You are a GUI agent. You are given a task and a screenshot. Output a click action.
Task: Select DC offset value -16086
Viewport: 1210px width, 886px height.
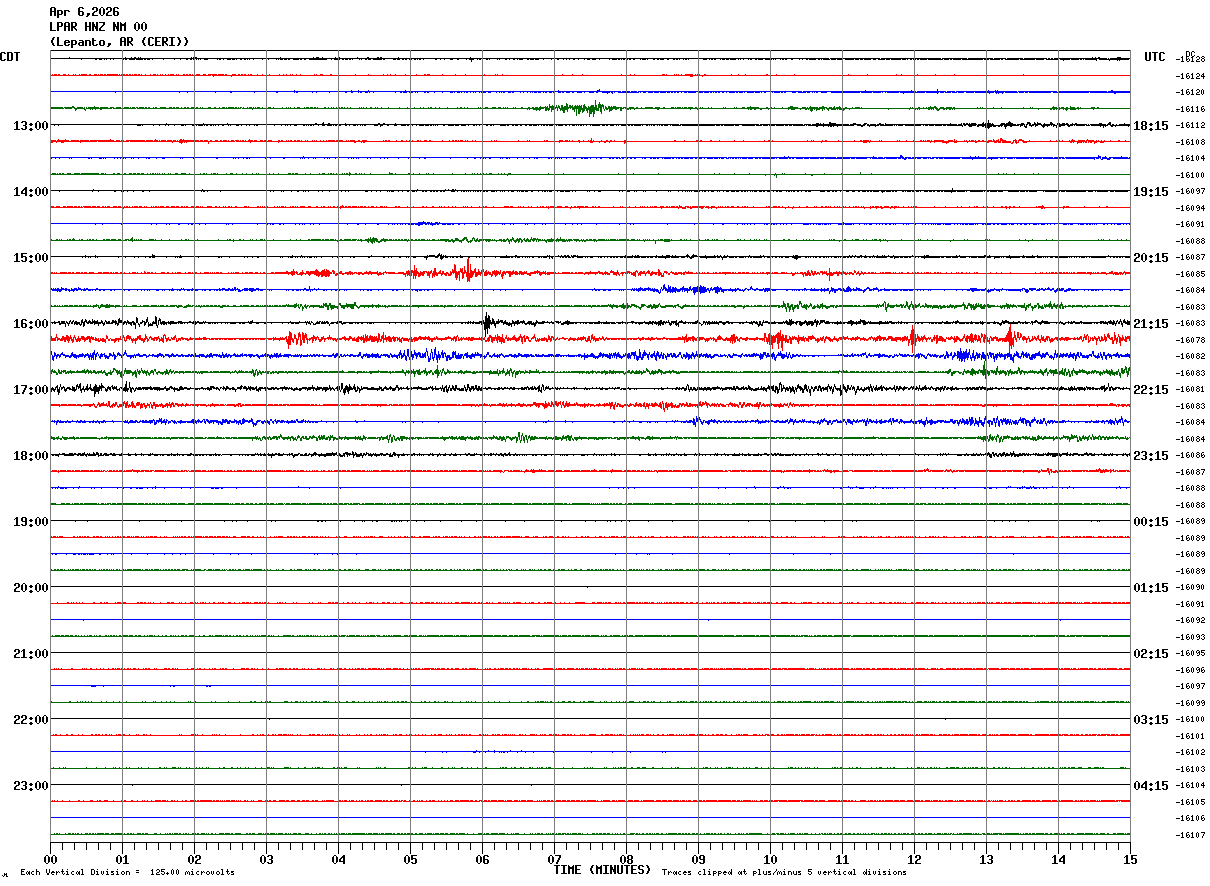point(1190,455)
